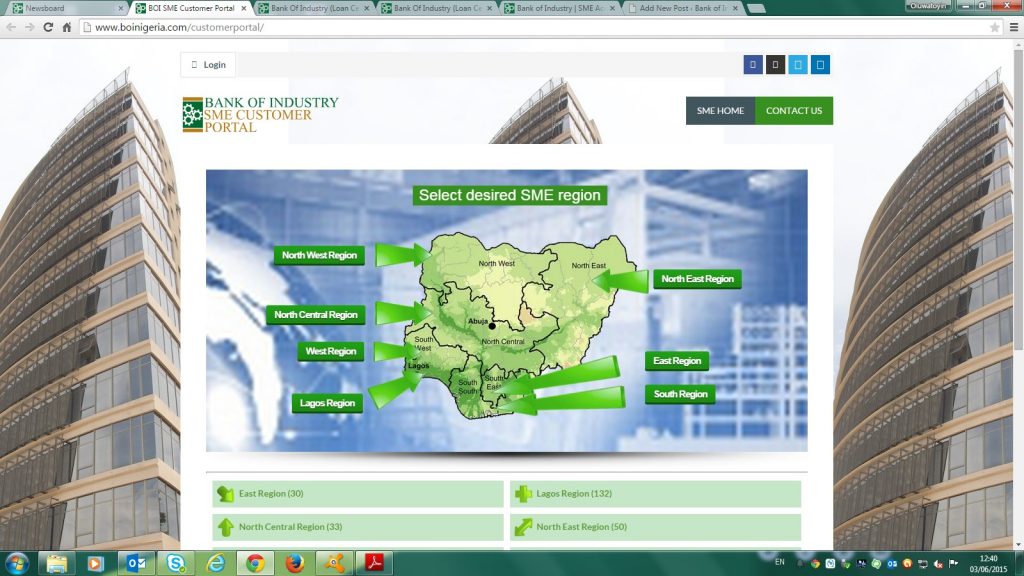Click the scrollbar up arrow
This screenshot has height=576, width=1024.
[x=1018, y=44]
